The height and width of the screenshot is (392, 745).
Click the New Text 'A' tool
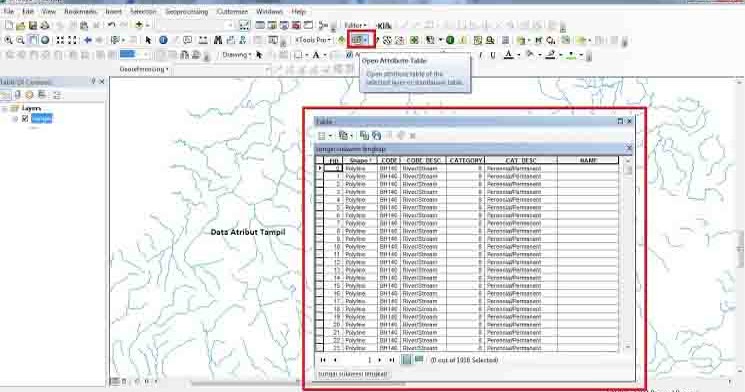[316, 55]
